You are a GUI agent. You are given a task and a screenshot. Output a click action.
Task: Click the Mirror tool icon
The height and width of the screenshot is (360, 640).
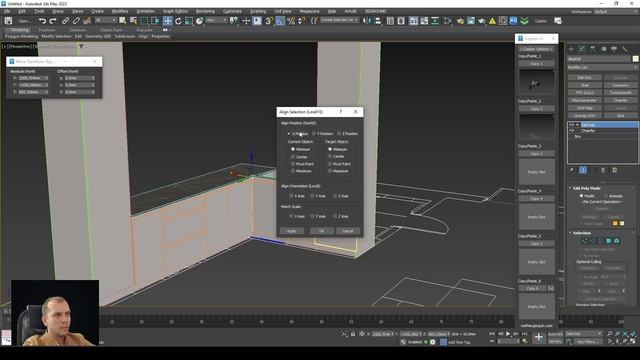367,20
